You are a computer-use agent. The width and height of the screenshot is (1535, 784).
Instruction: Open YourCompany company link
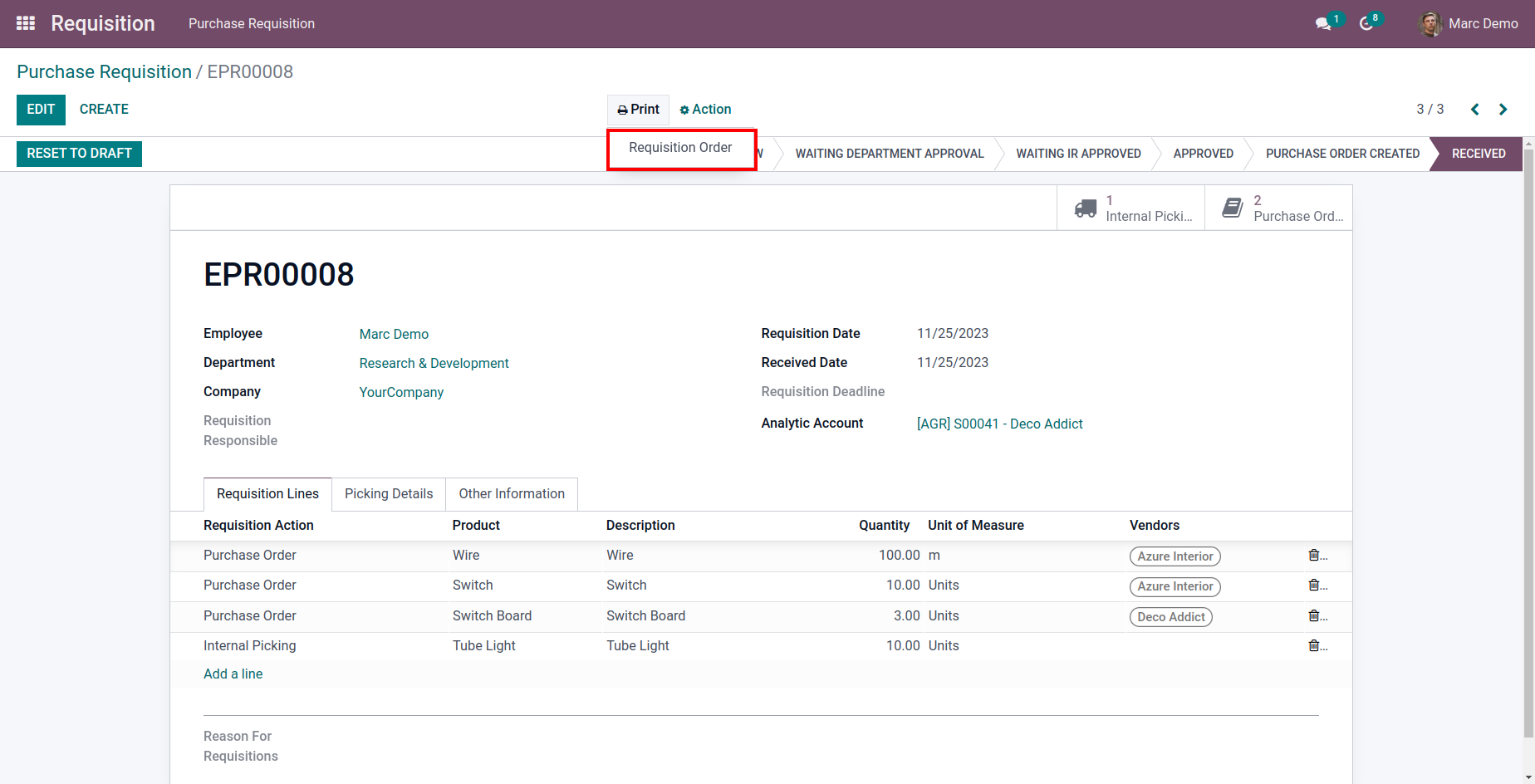[x=401, y=393]
